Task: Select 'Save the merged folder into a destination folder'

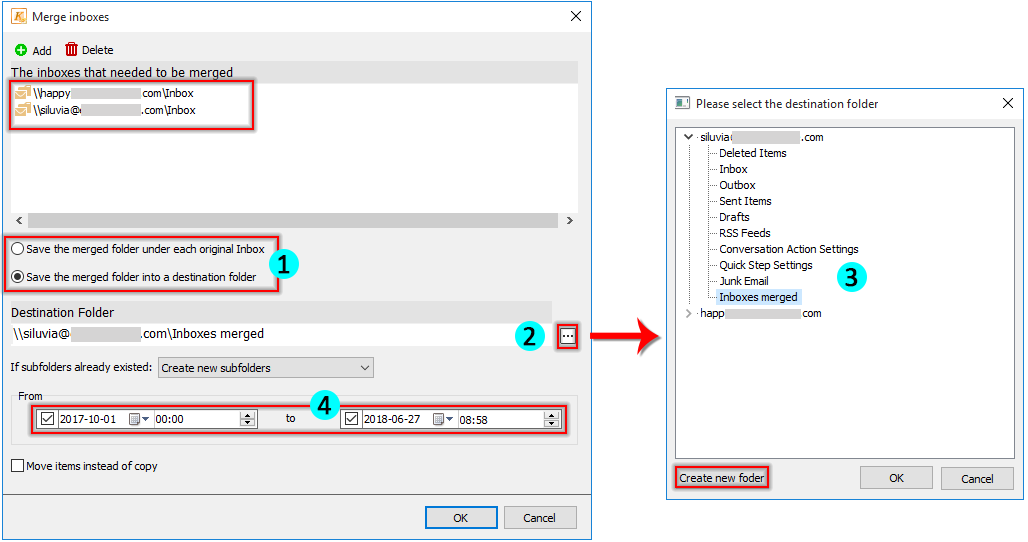Action: [x=18, y=276]
